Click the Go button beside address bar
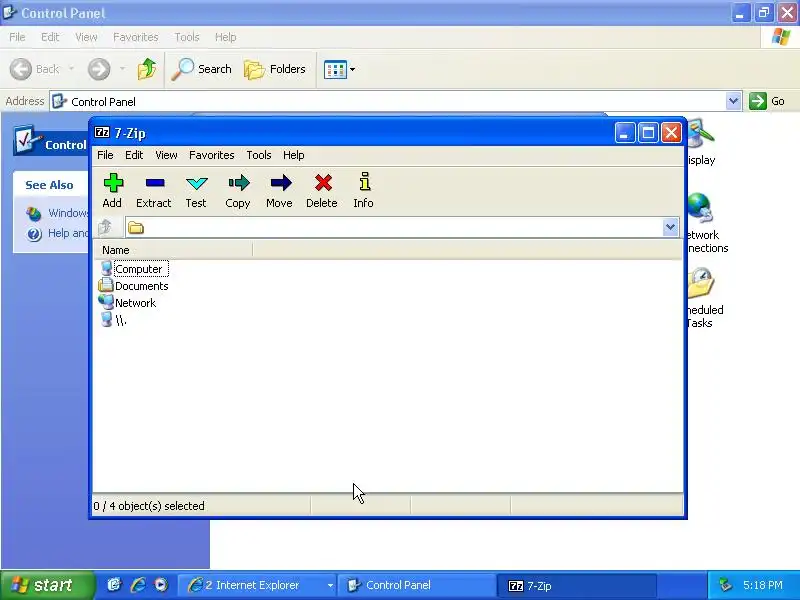 [767, 101]
